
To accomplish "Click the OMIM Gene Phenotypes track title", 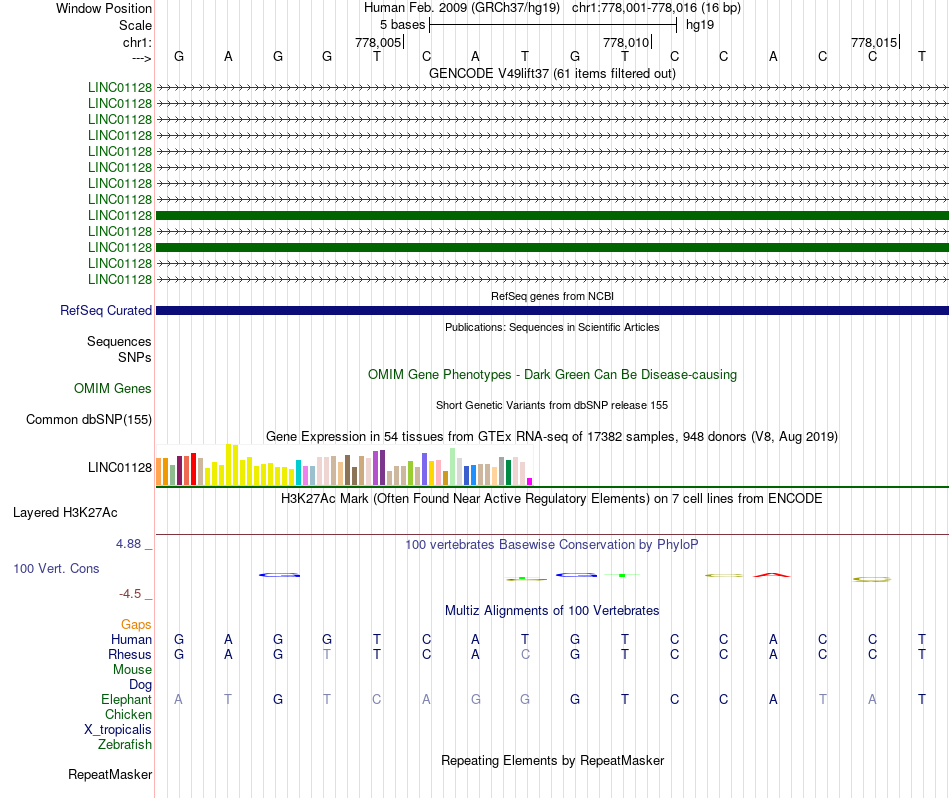I will [x=552, y=374].
